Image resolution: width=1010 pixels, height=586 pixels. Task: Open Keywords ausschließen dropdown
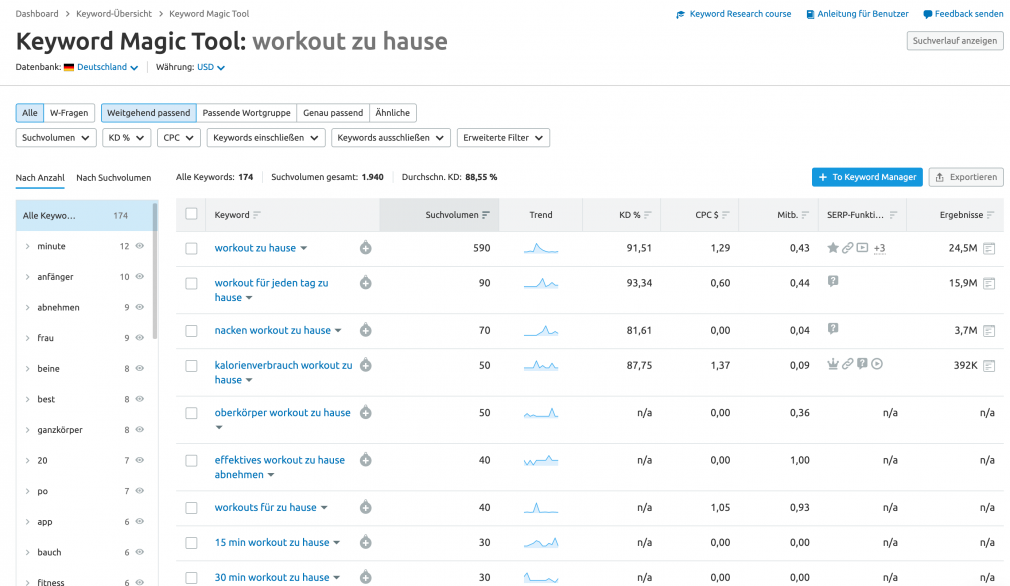(391, 138)
